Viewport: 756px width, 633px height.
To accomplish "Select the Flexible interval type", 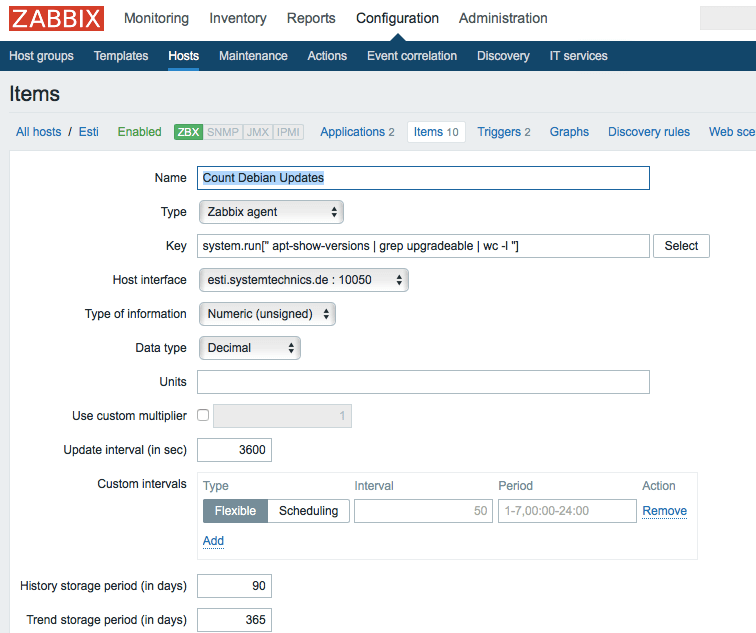I will point(235,511).
